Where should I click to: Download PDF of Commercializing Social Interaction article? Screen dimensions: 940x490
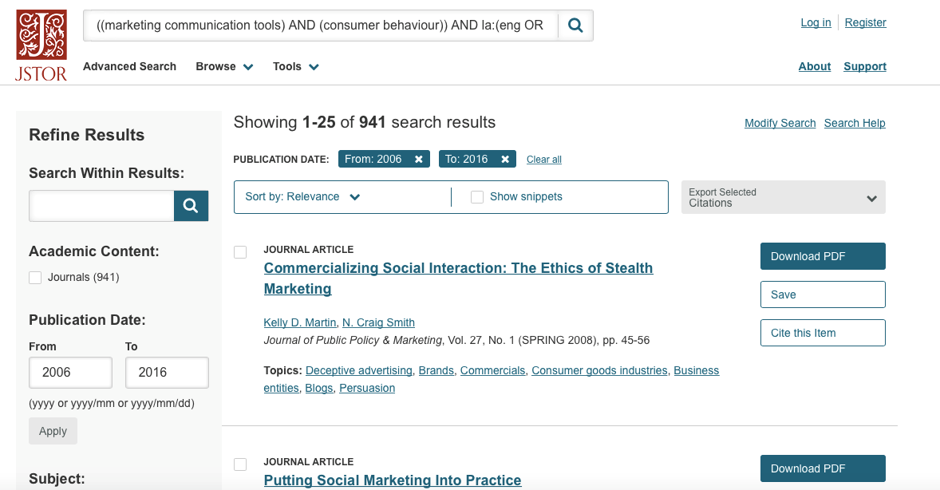point(822,256)
